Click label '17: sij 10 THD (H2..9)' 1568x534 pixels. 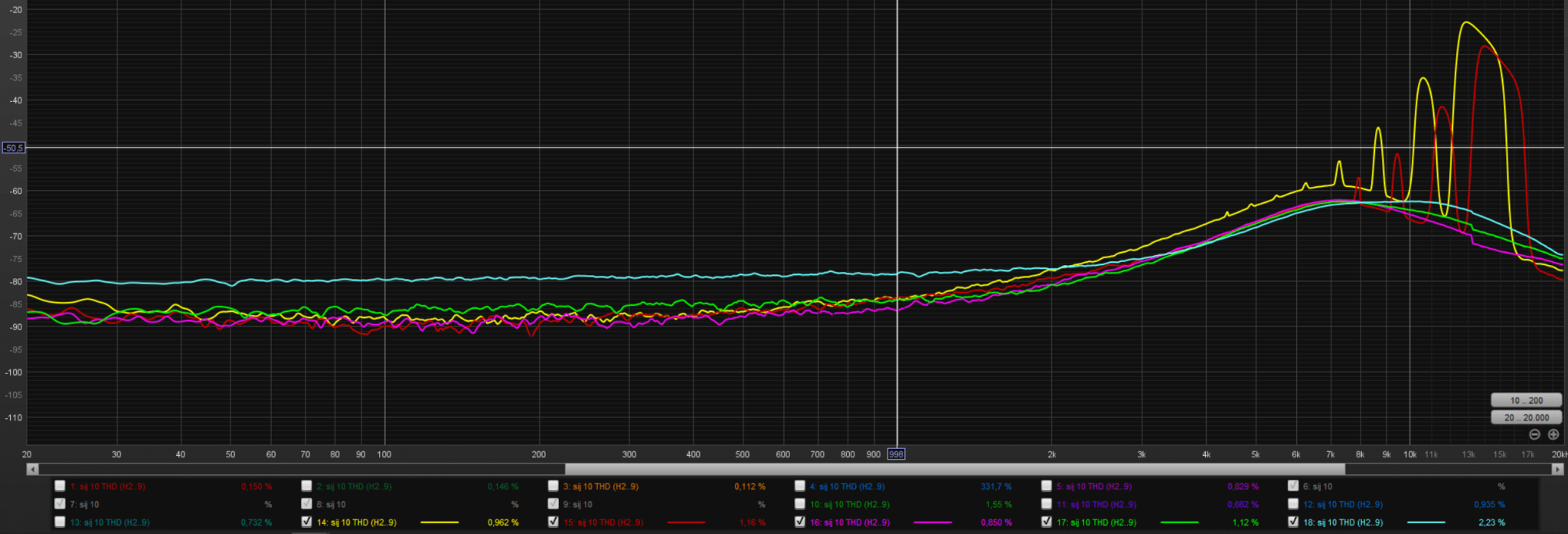pos(1096,523)
